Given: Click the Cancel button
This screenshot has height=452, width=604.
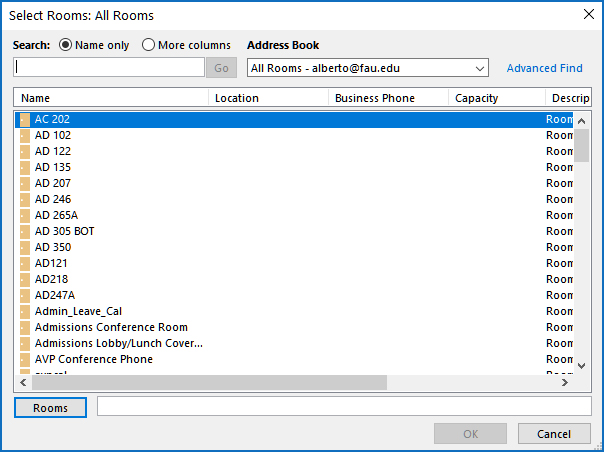Looking at the screenshot, I should 554,434.
